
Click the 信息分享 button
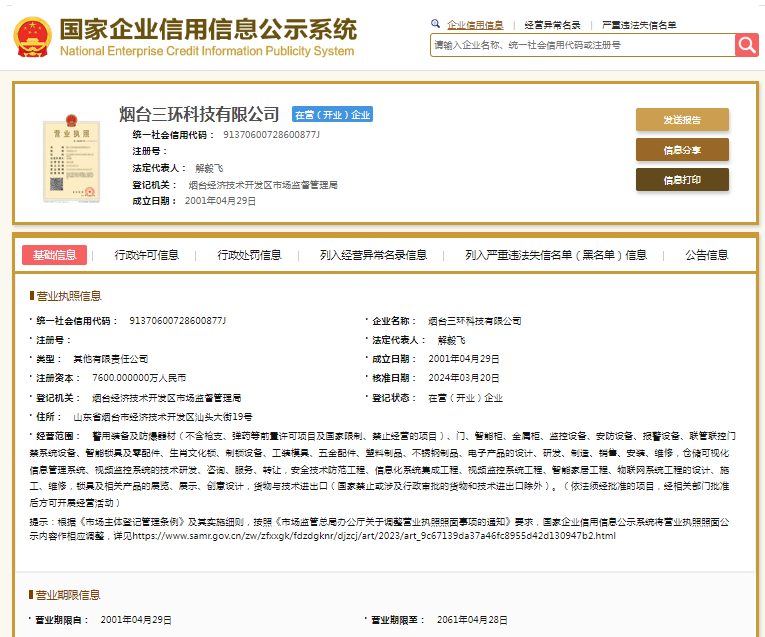(x=682, y=150)
